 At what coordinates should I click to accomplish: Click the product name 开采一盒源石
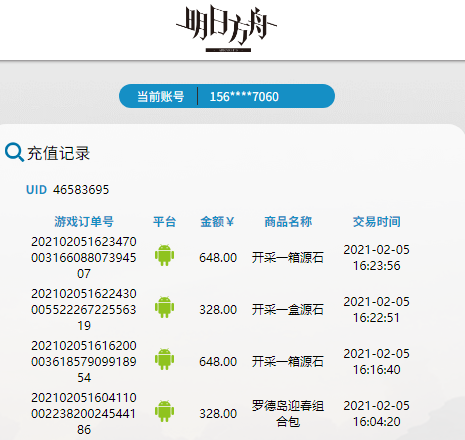(x=288, y=309)
